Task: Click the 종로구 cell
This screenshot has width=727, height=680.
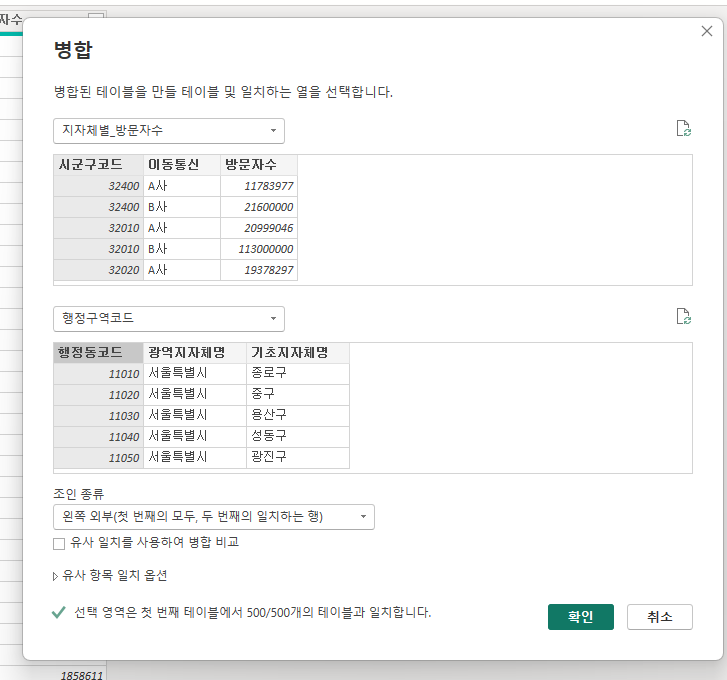Action: coord(298,374)
